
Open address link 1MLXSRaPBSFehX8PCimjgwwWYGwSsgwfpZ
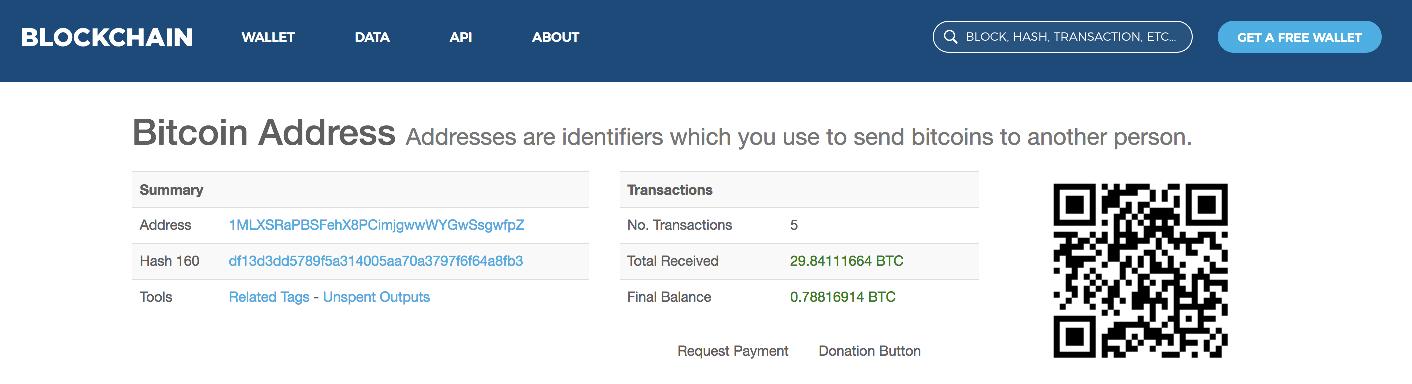click(376, 225)
